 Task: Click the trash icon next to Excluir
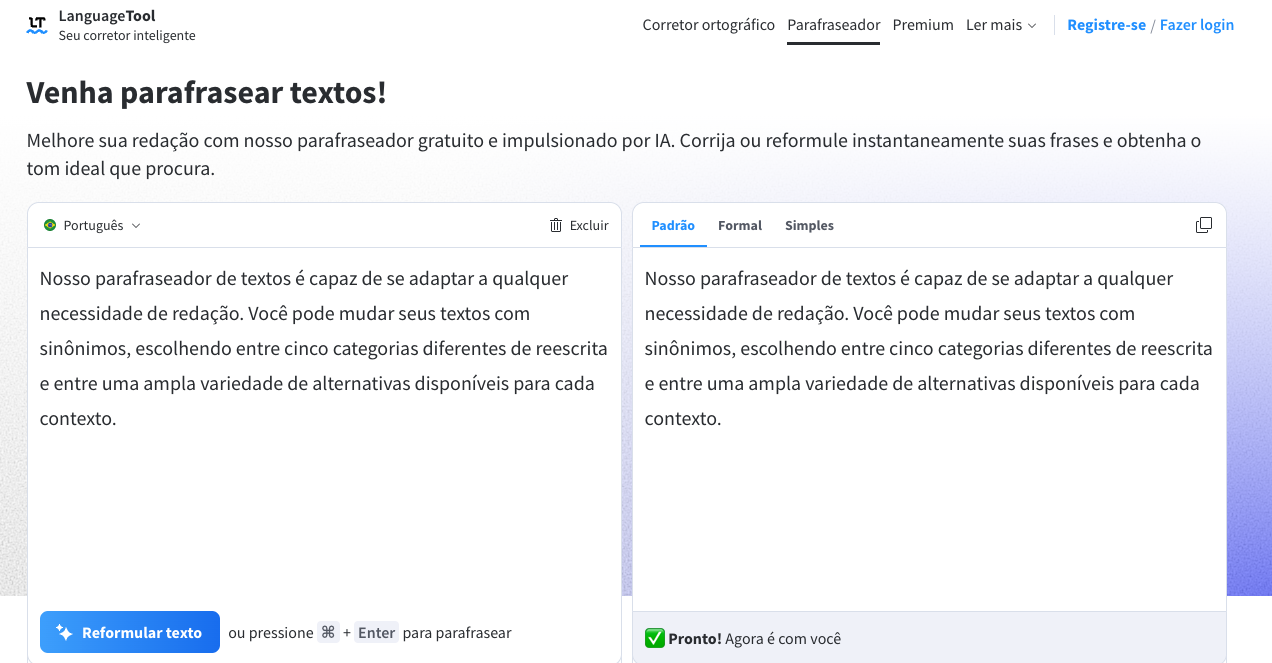coord(556,225)
